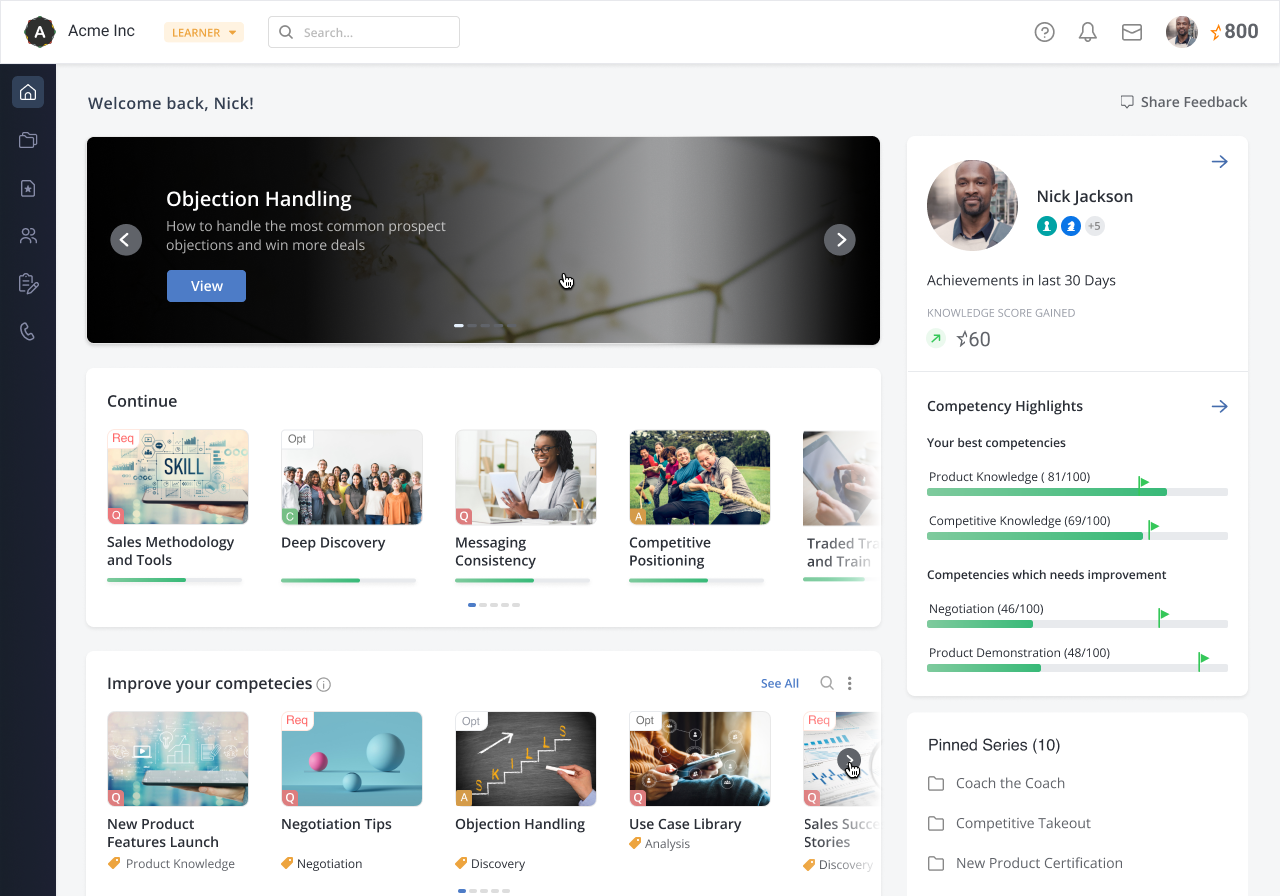Open the clipboard assessments icon in sidebar
This screenshot has height=896, width=1280.
(x=27, y=283)
